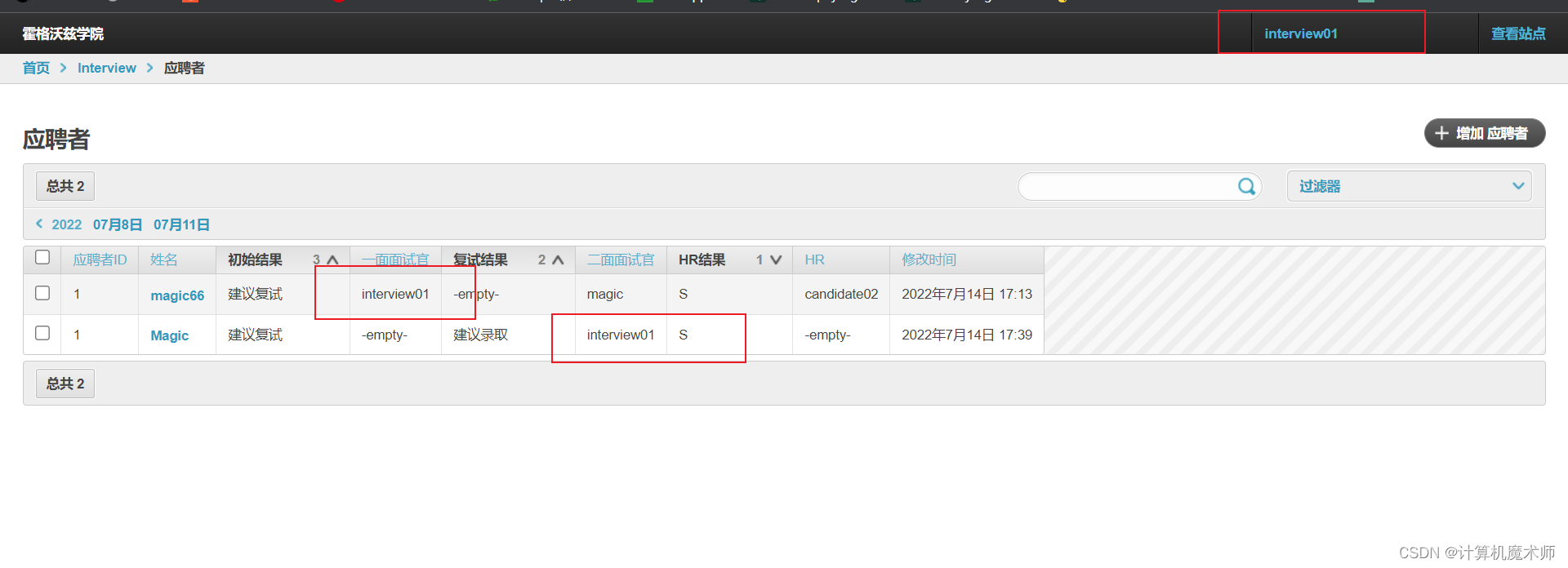
Task: Click the back arrow before 2022
Action: [39, 224]
